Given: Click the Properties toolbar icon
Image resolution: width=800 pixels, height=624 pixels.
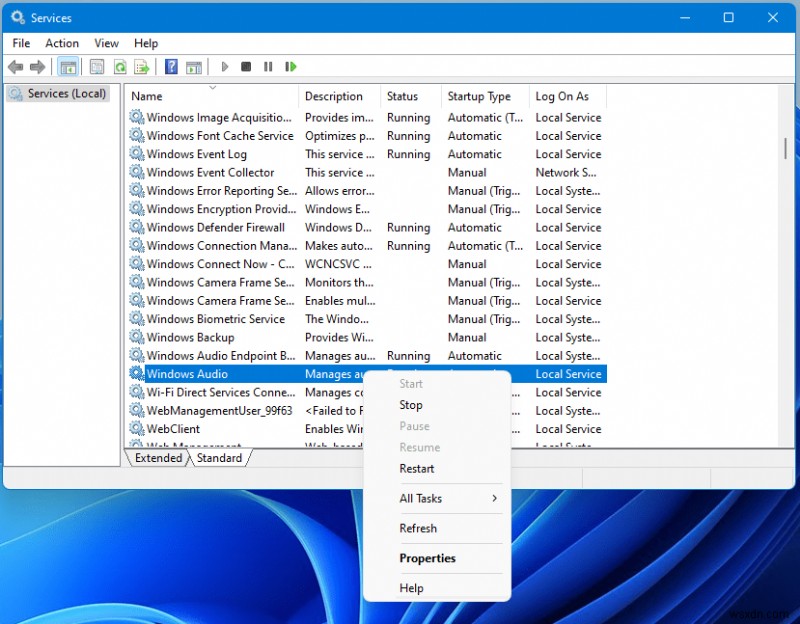Looking at the screenshot, I should click(95, 67).
